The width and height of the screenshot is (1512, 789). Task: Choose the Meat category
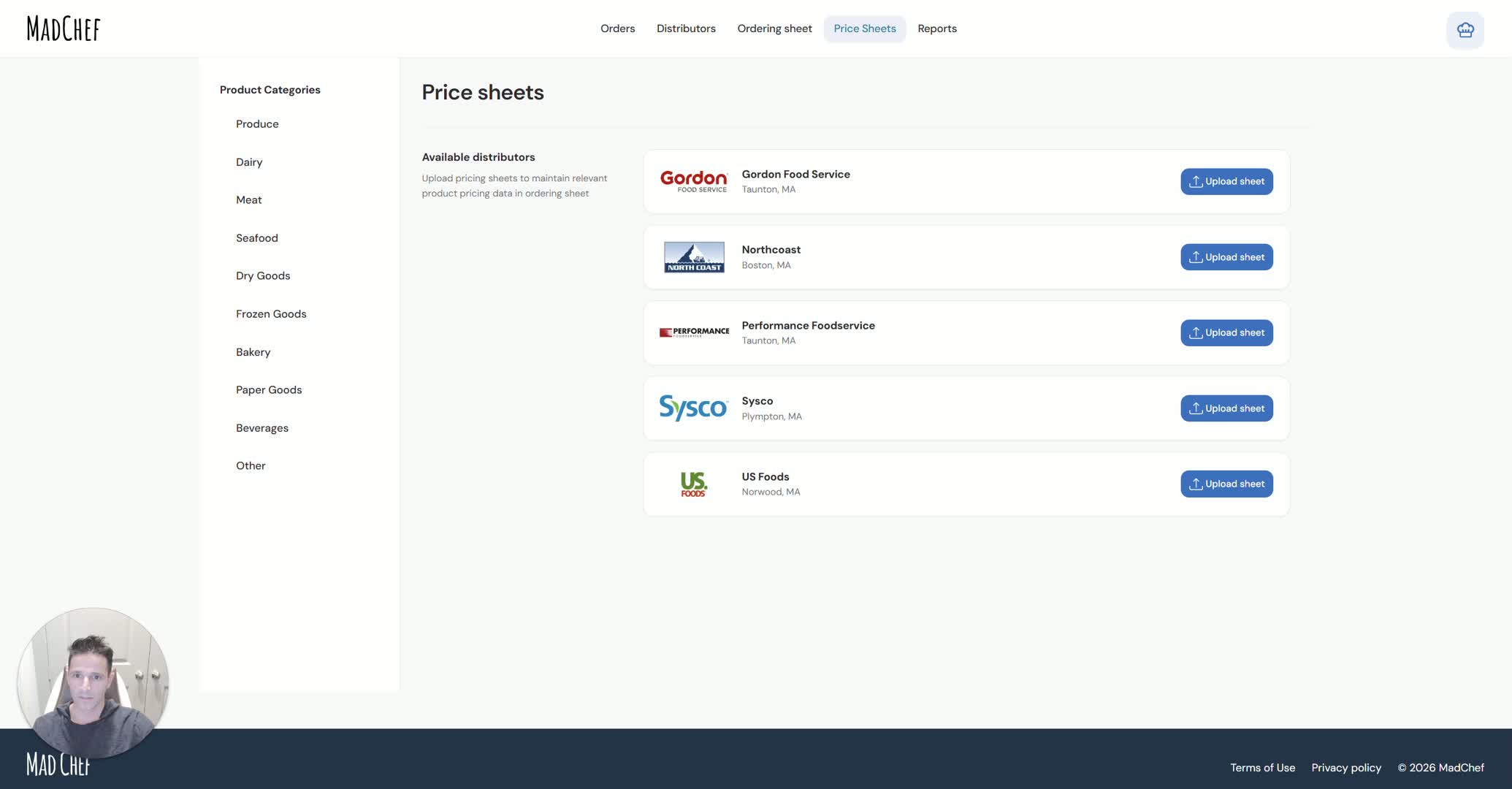(248, 200)
